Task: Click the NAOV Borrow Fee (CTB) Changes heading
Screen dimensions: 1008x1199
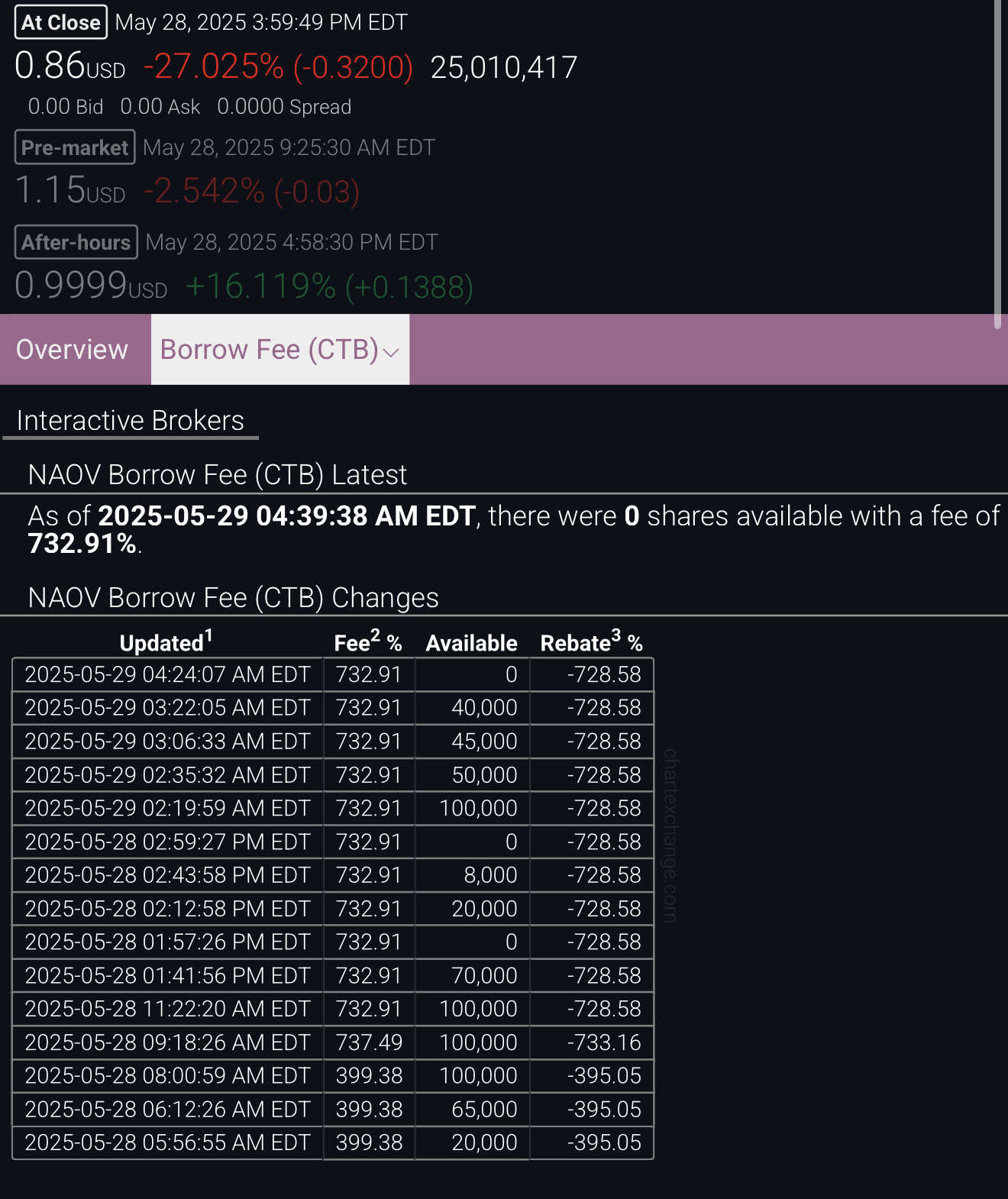Action: (x=234, y=597)
